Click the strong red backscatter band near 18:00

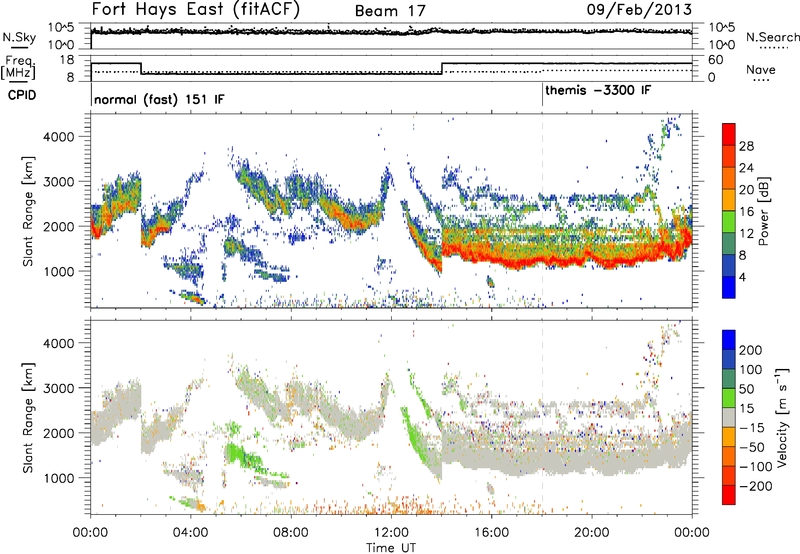[x=542, y=261]
